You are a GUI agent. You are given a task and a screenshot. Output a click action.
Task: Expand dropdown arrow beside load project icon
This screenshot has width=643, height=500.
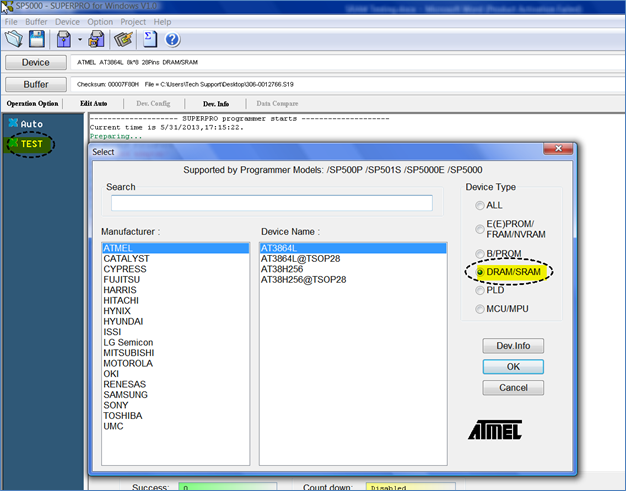(x=79, y=40)
